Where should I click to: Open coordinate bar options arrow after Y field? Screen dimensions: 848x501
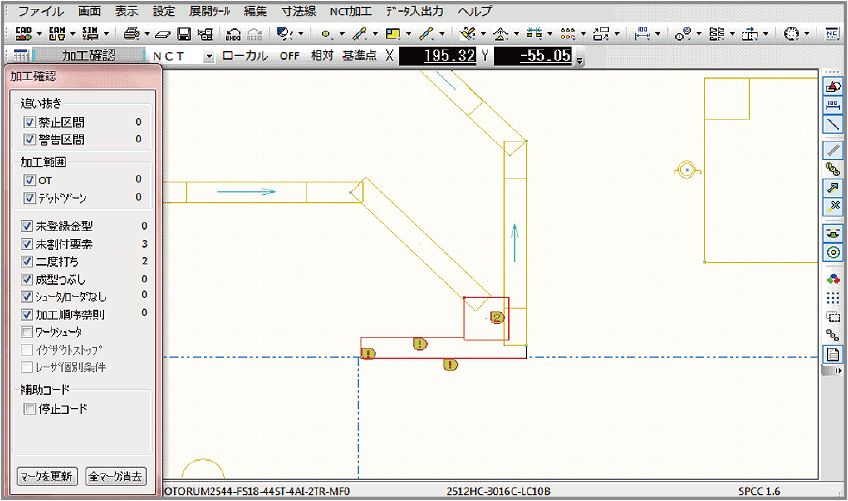click(580, 60)
